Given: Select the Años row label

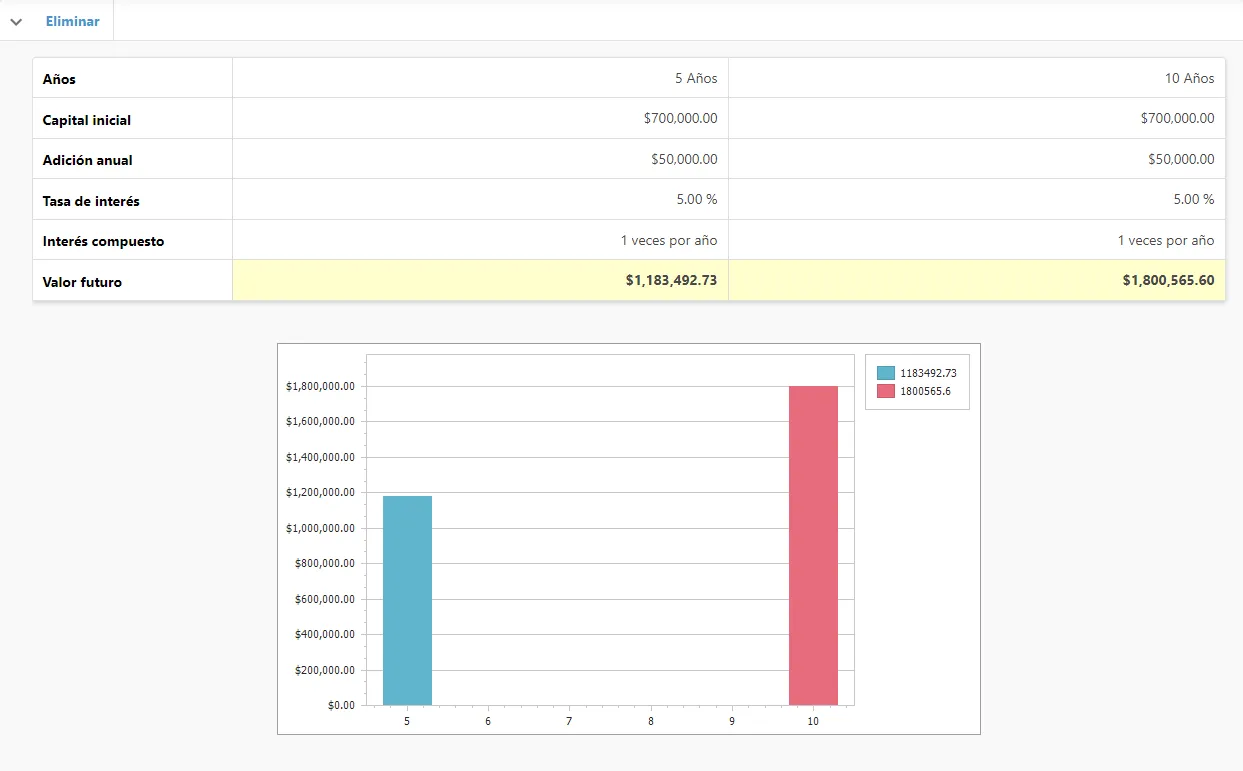Looking at the screenshot, I should (58, 78).
